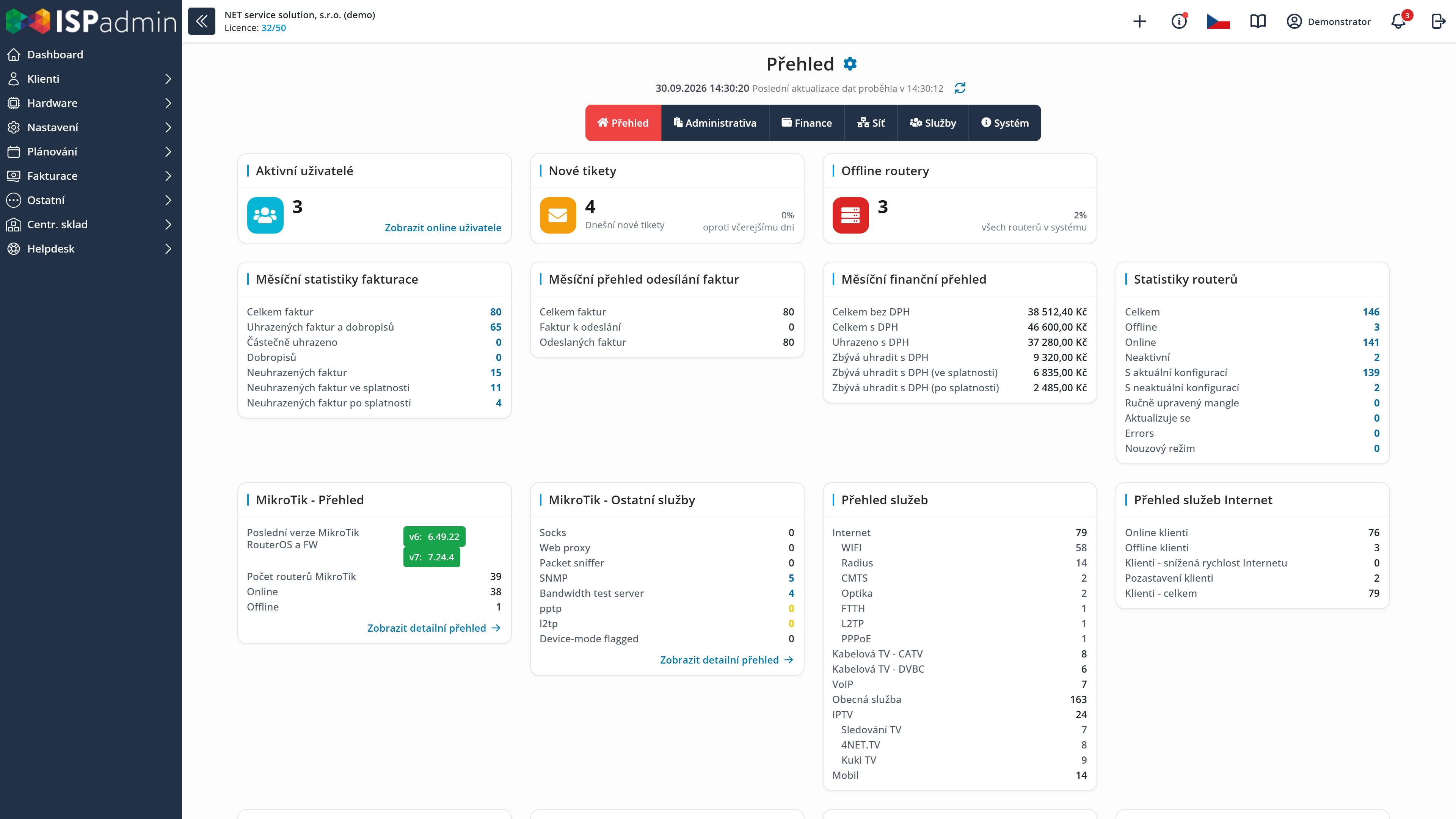Open the info icon in top bar
This screenshot has height=819, width=1456.
(x=1179, y=22)
